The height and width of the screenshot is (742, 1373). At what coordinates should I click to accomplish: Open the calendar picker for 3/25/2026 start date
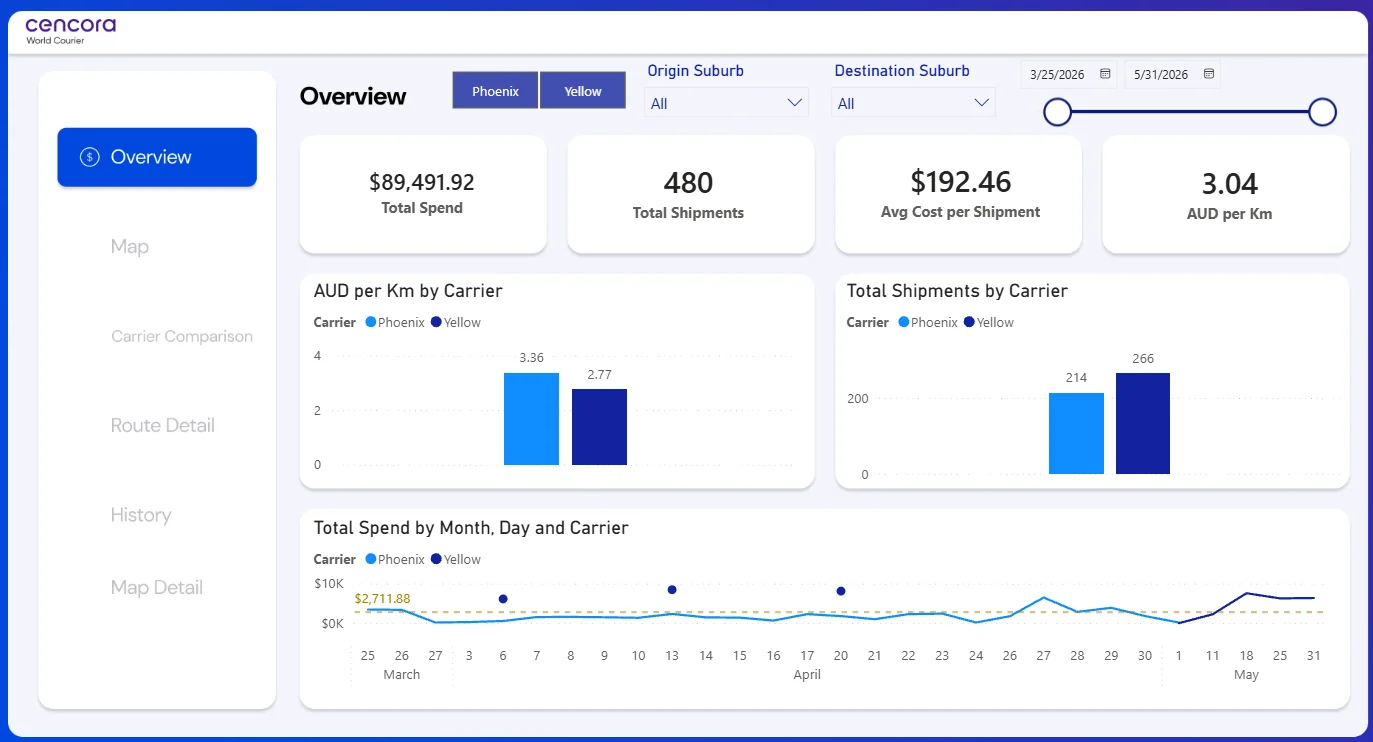tap(1105, 74)
